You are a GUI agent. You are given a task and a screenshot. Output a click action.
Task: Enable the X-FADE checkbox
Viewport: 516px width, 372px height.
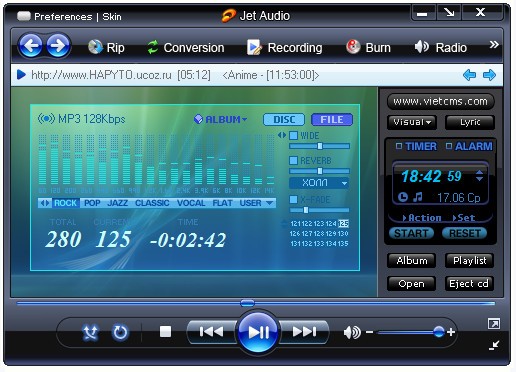293,199
